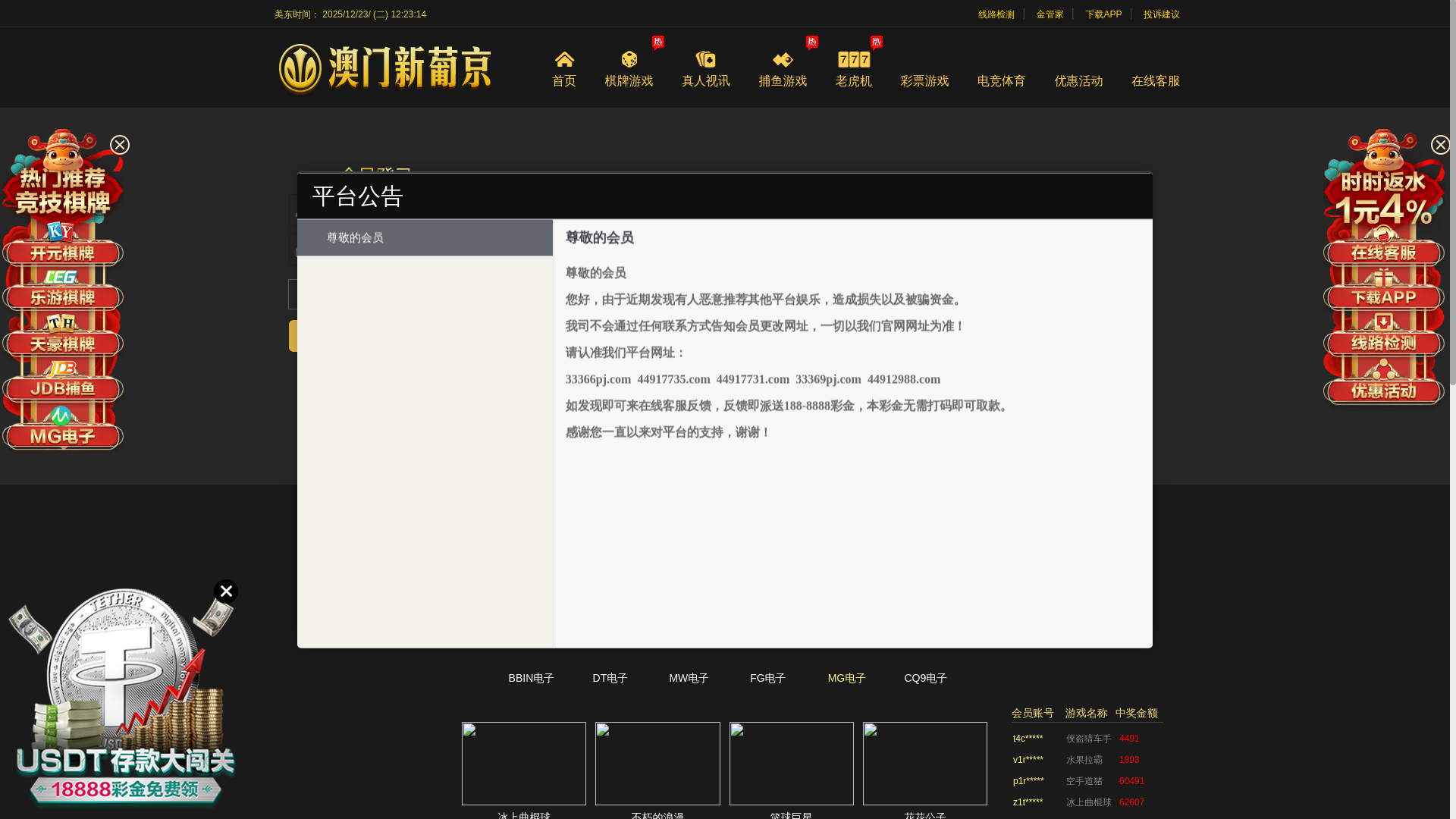Viewport: 1456px width, 819px height.
Task: Click the 会员账号 column header
Action: (1032, 713)
